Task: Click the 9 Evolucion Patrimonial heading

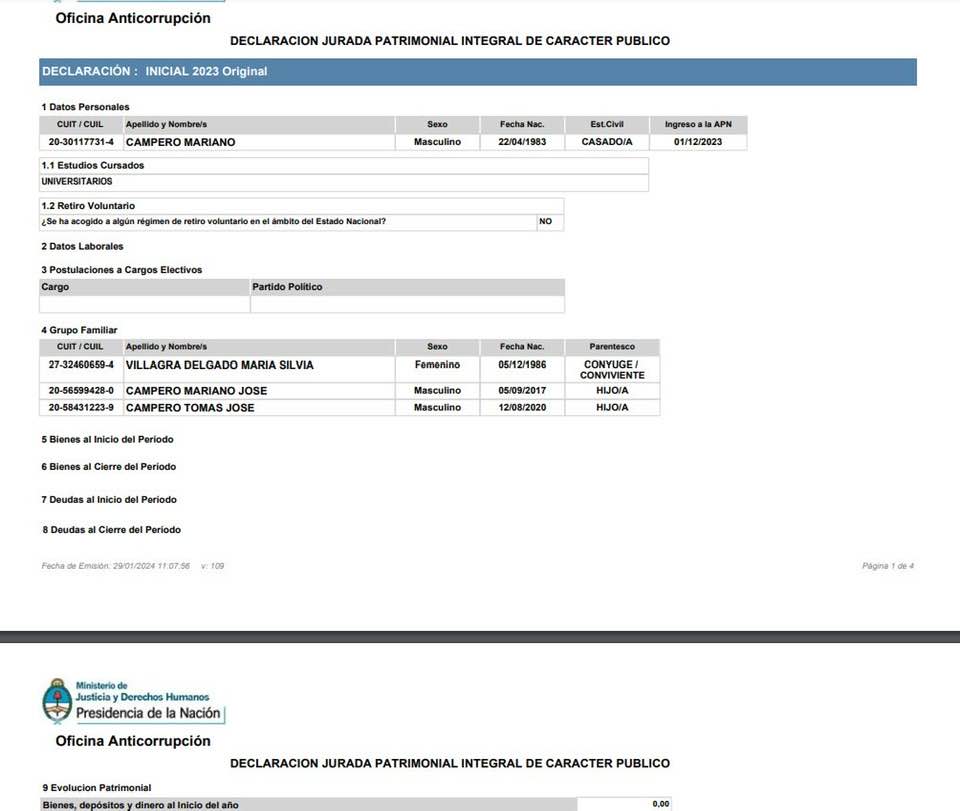Action: [x=97, y=788]
